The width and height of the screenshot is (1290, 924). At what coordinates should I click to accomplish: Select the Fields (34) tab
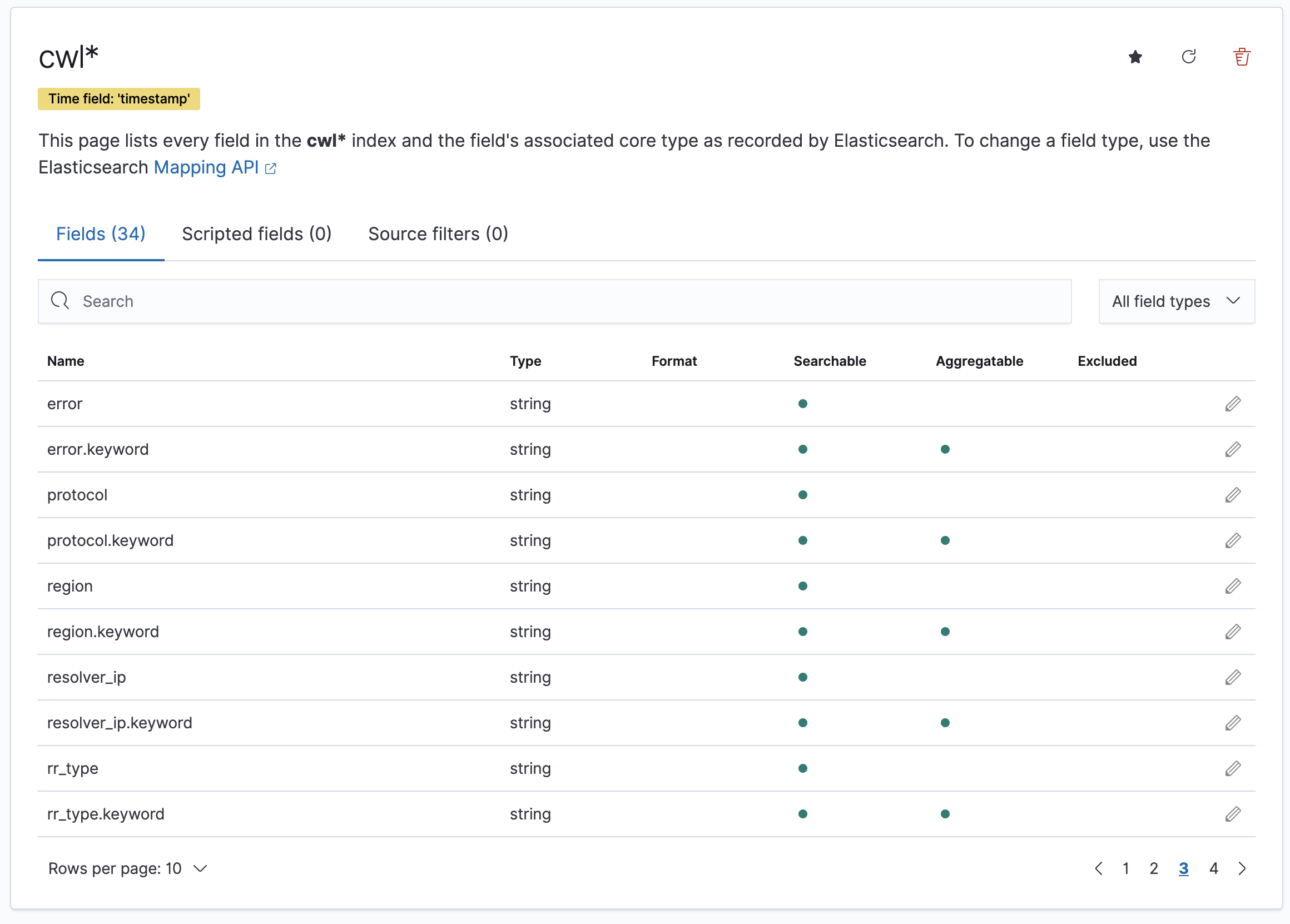click(101, 234)
